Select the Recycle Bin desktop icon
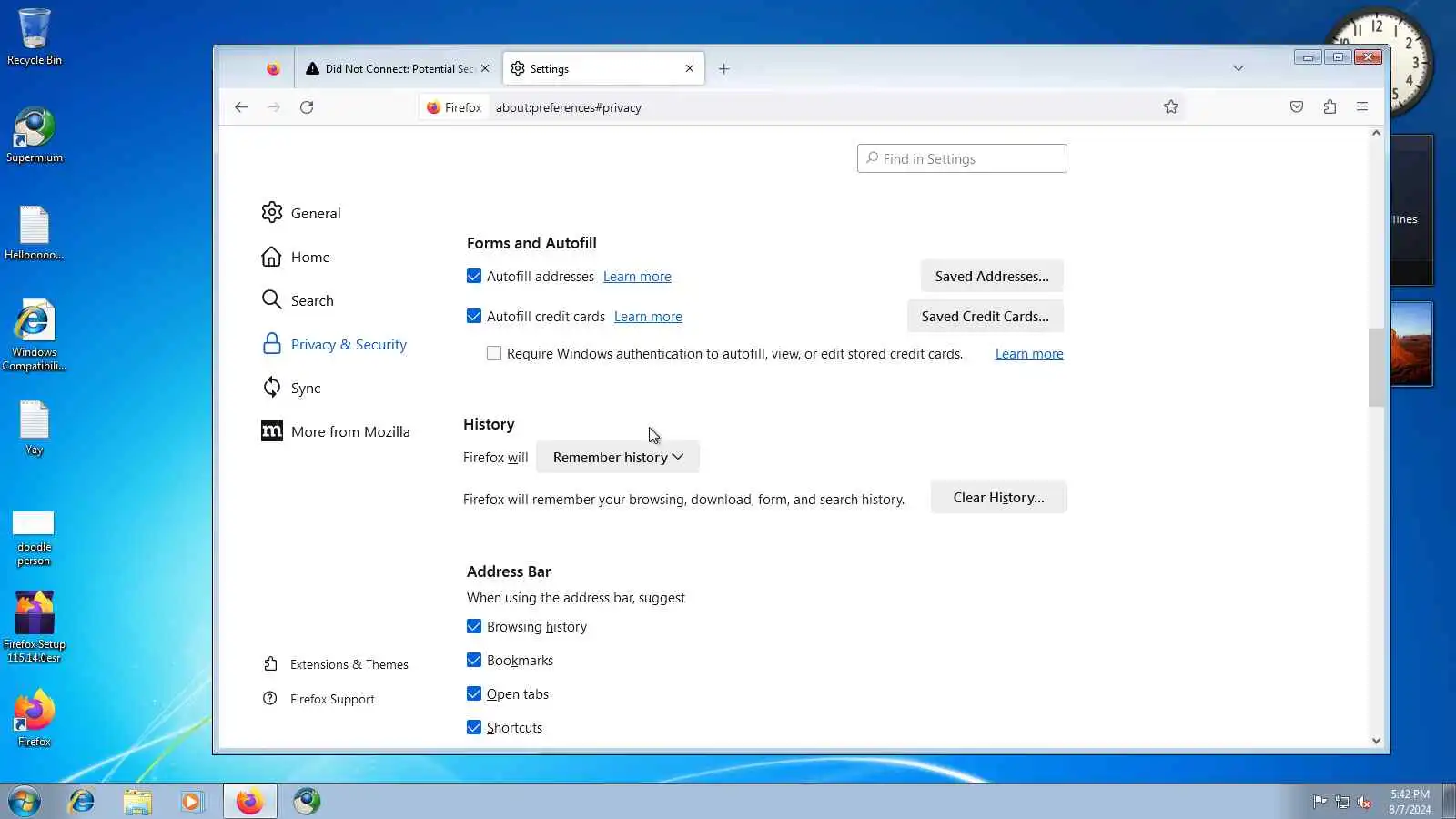 click(35, 37)
